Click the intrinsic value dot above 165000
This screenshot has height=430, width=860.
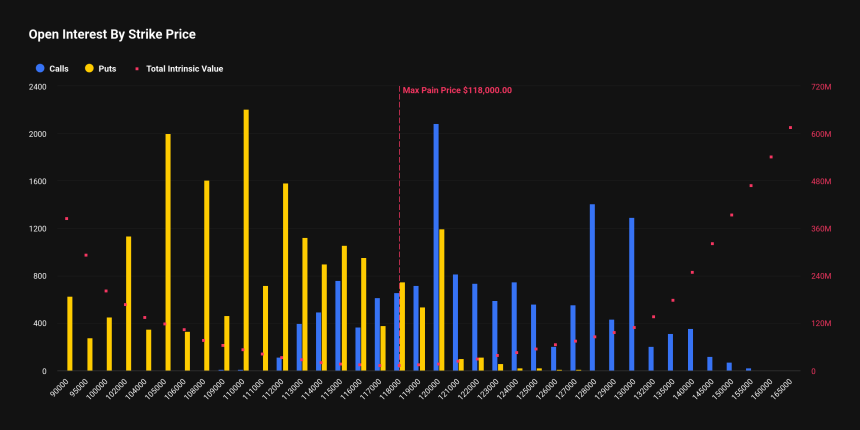790,128
